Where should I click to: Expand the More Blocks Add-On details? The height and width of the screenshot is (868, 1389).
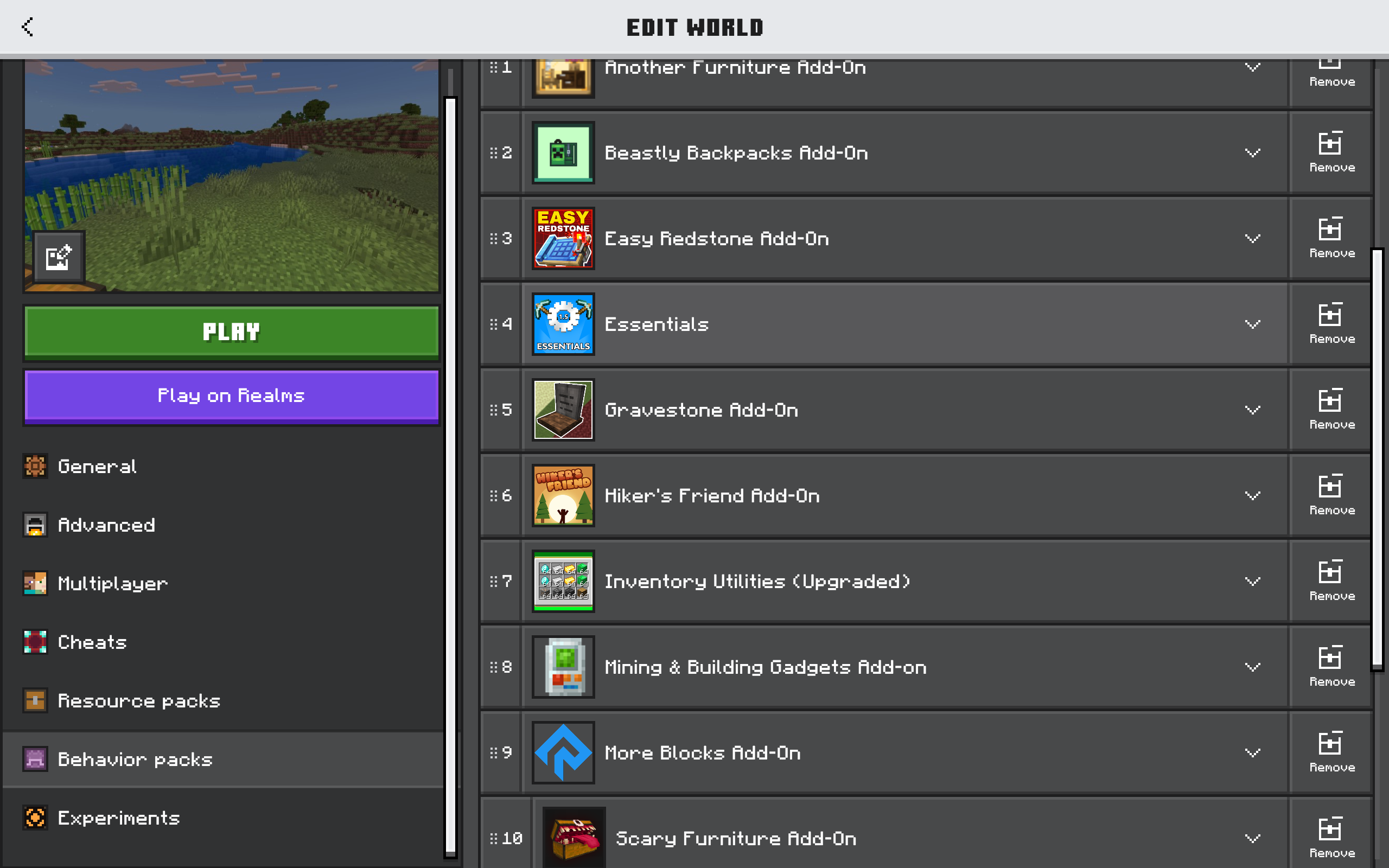click(x=1252, y=752)
